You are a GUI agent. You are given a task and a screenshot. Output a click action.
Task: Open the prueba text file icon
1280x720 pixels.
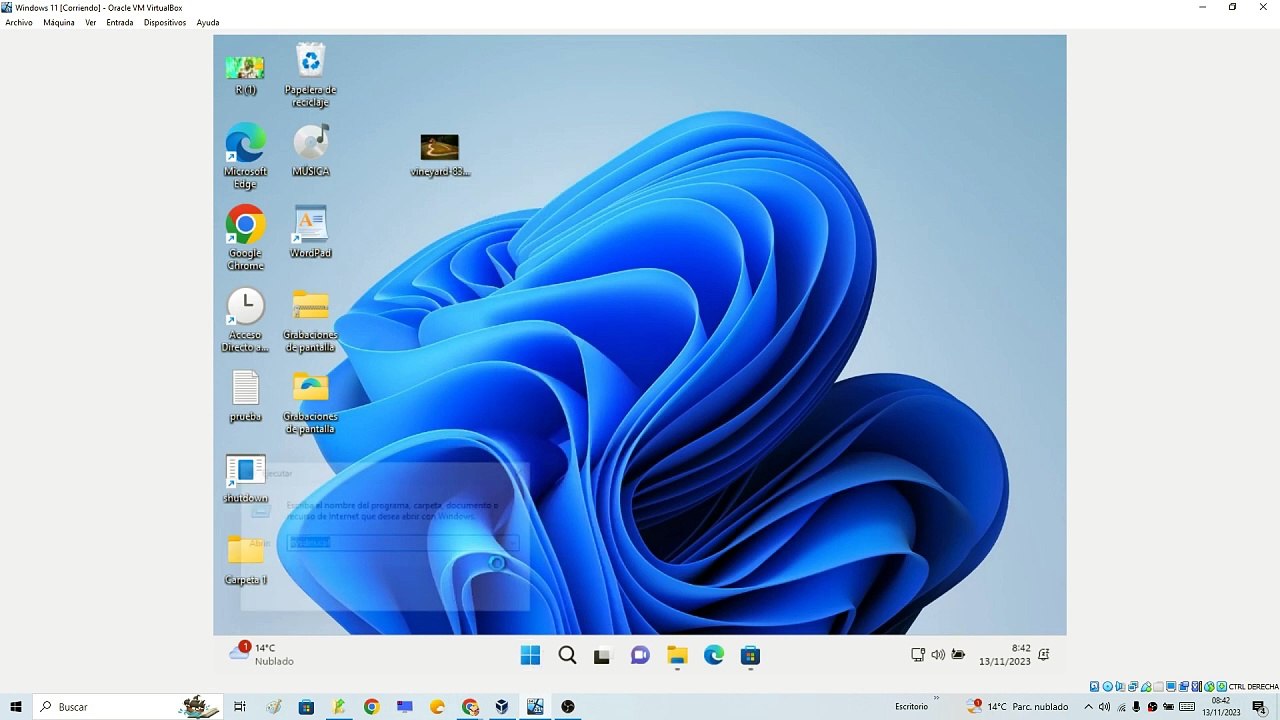[x=245, y=396]
